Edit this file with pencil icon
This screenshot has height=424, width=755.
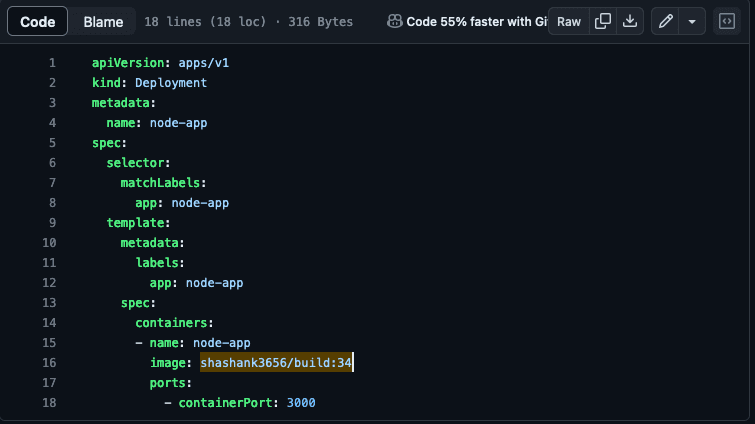coord(665,21)
